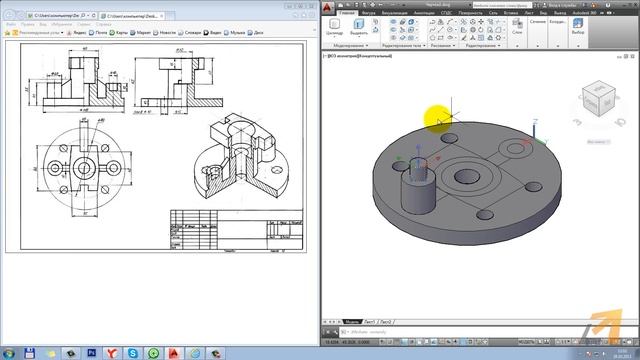Image resolution: width=640 pixels, height=360 pixels.
Task: Open the AutoCAD icon on the taskbar
Action: click(x=173, y=353)
